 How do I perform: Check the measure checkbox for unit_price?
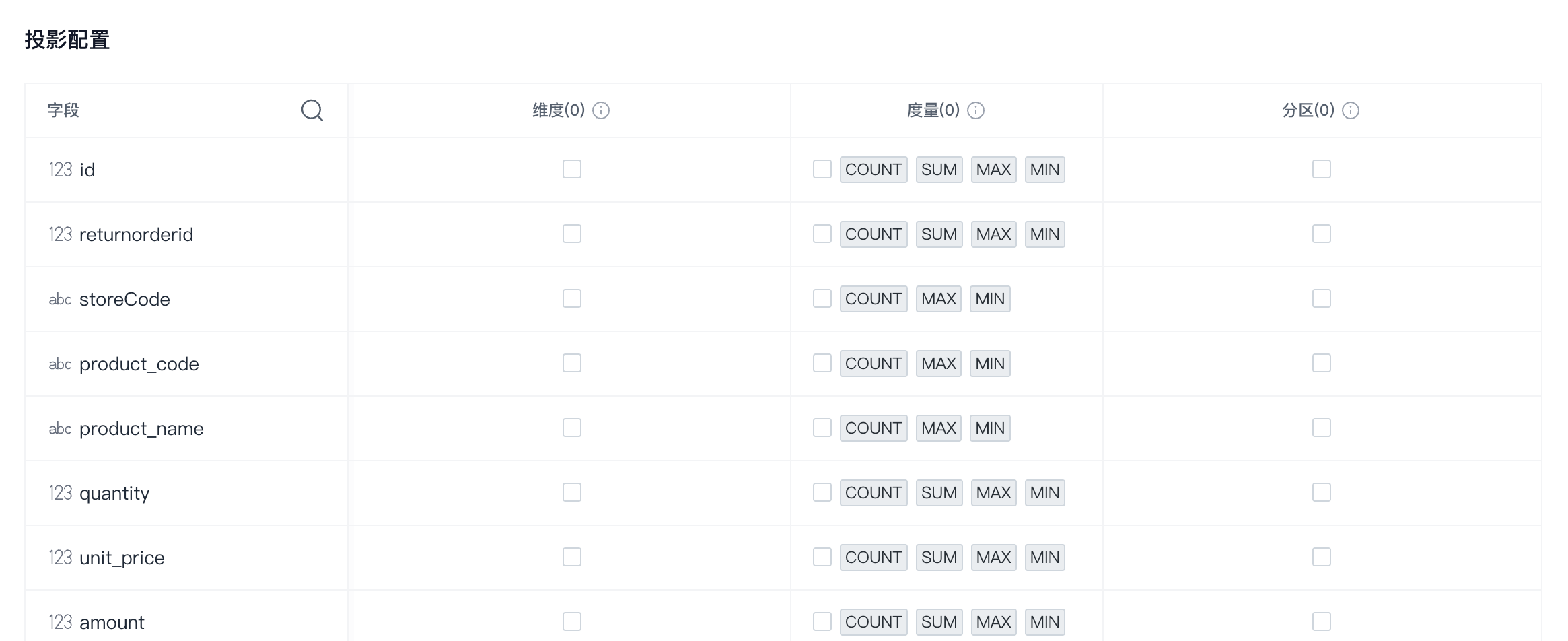point(822,557)
